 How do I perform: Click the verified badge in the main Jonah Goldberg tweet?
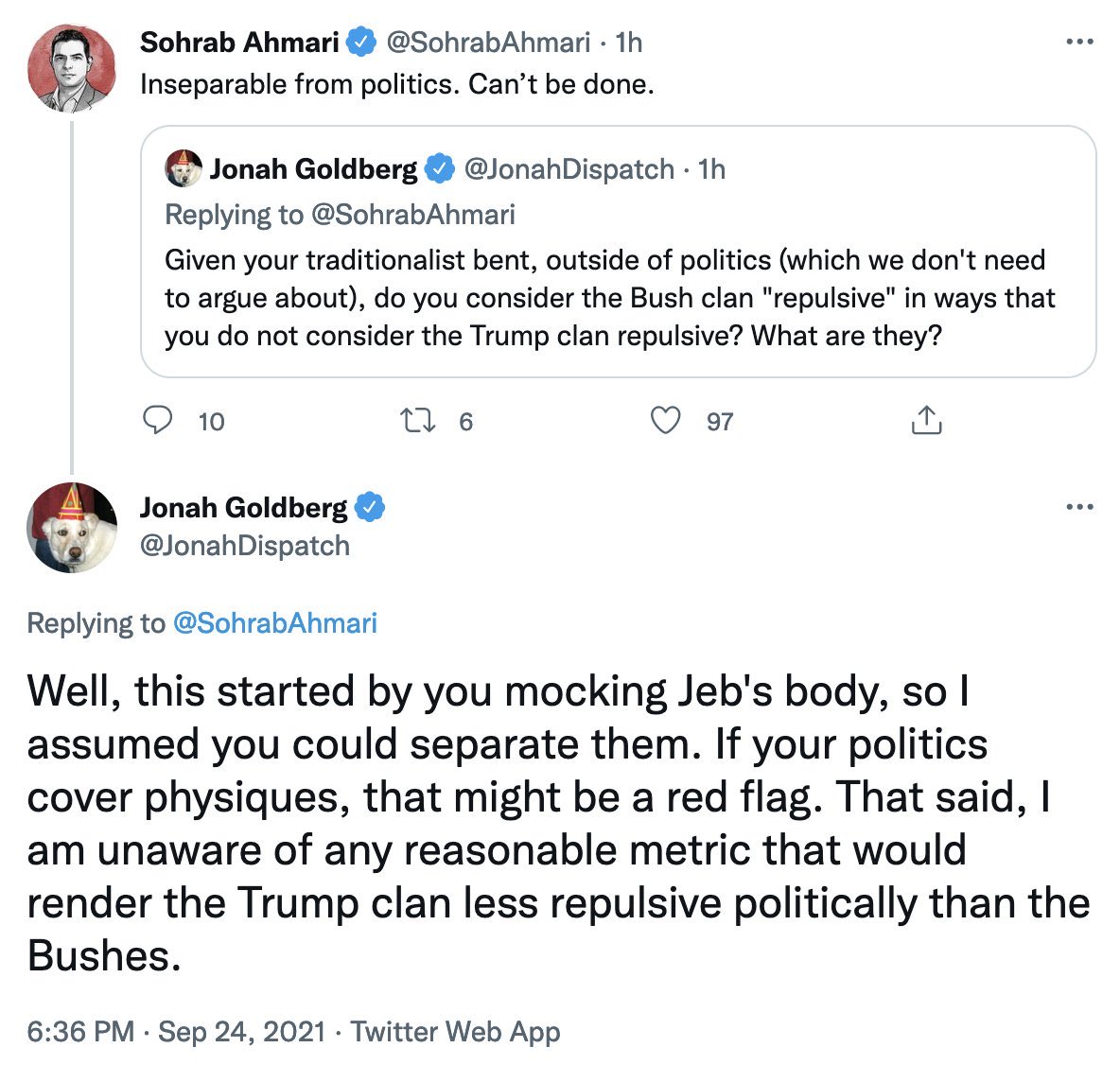370,508
